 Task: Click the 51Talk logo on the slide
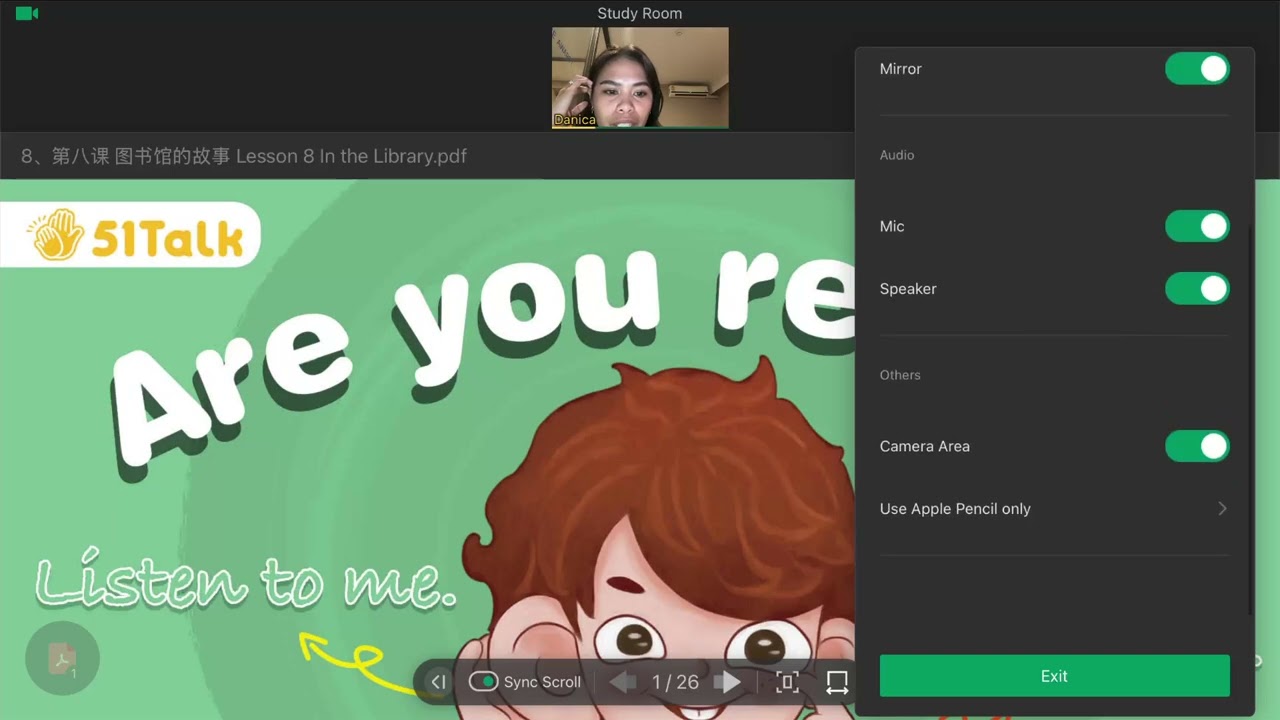point(130,235)
